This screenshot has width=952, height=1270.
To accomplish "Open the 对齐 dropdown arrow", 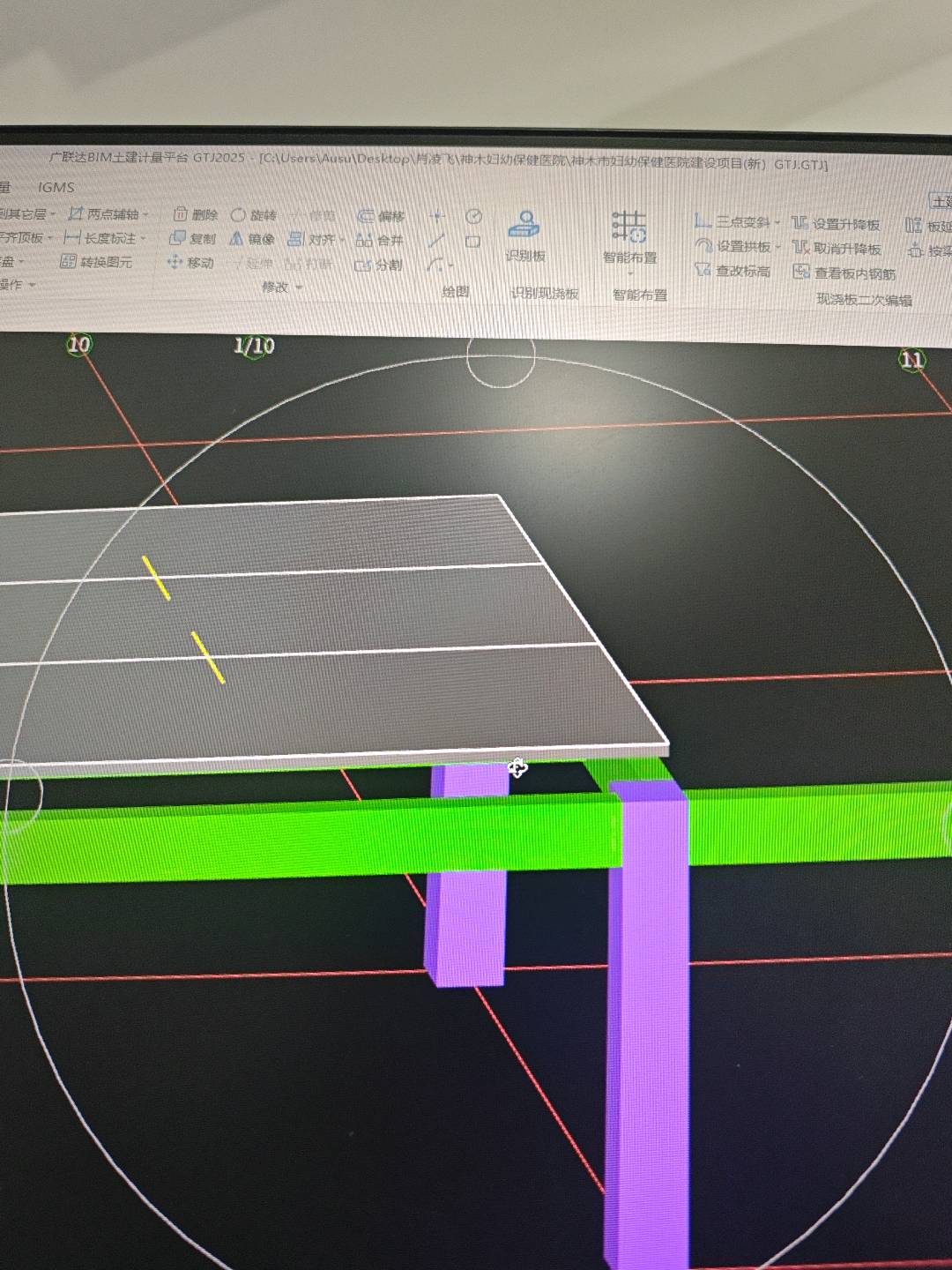I will 341,240.
